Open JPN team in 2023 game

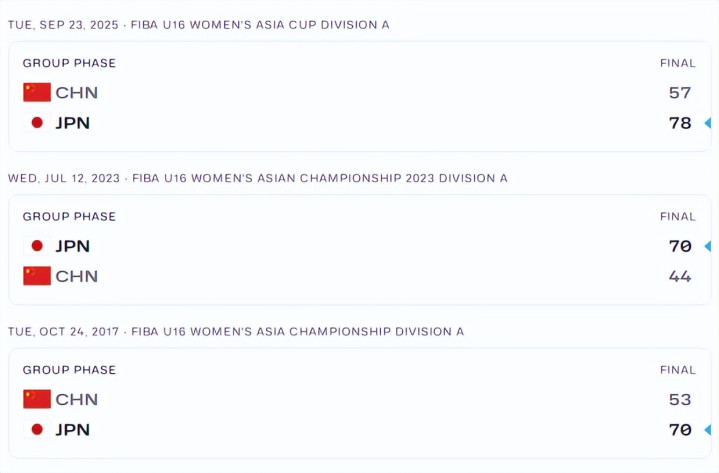pos(73,246)
